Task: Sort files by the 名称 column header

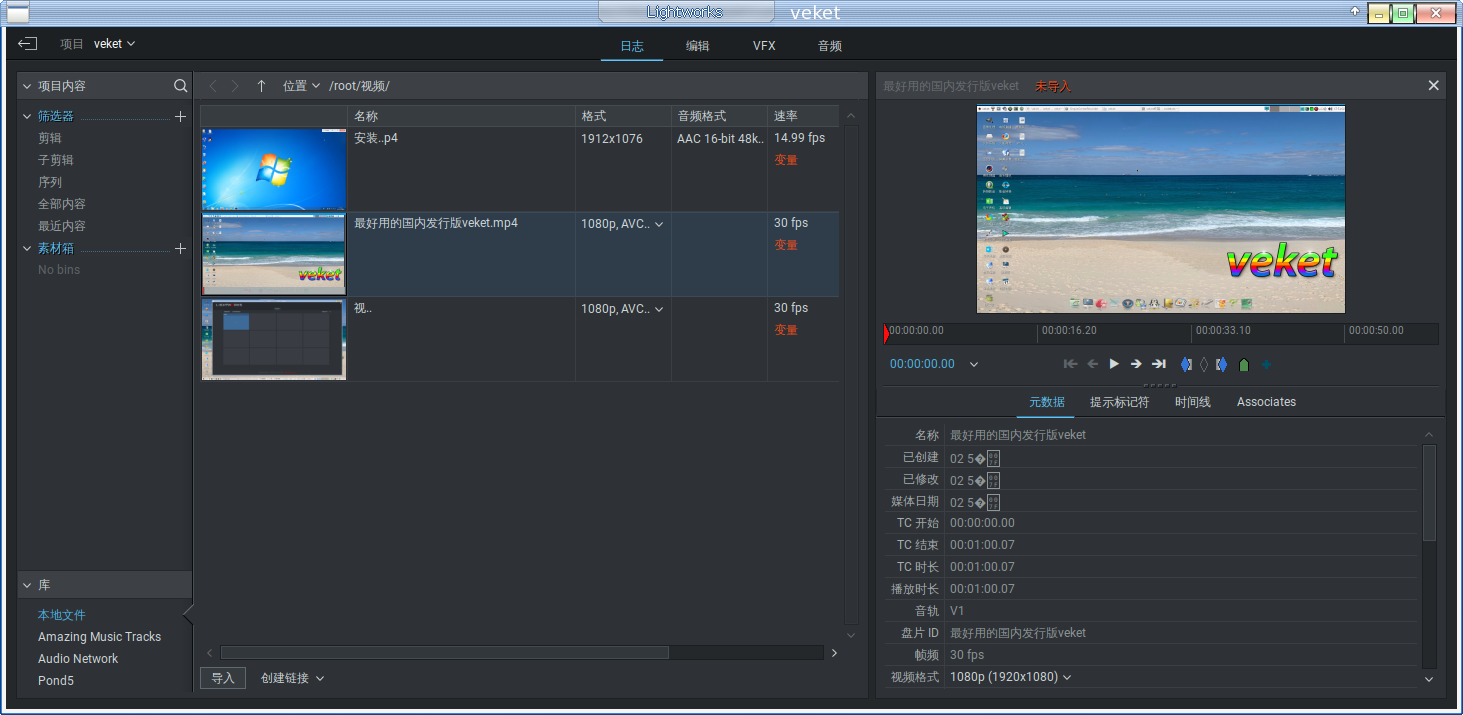Action: pyautogui.click(x=461, y=116)
